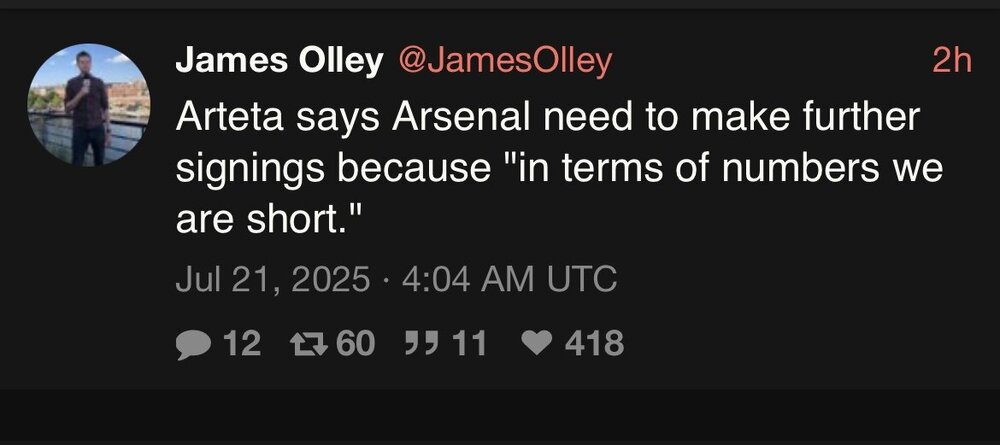The height and width of the screenshot is (445, 1000).
Task: Like the tweet with the heart icon
Action: (538, 344)
